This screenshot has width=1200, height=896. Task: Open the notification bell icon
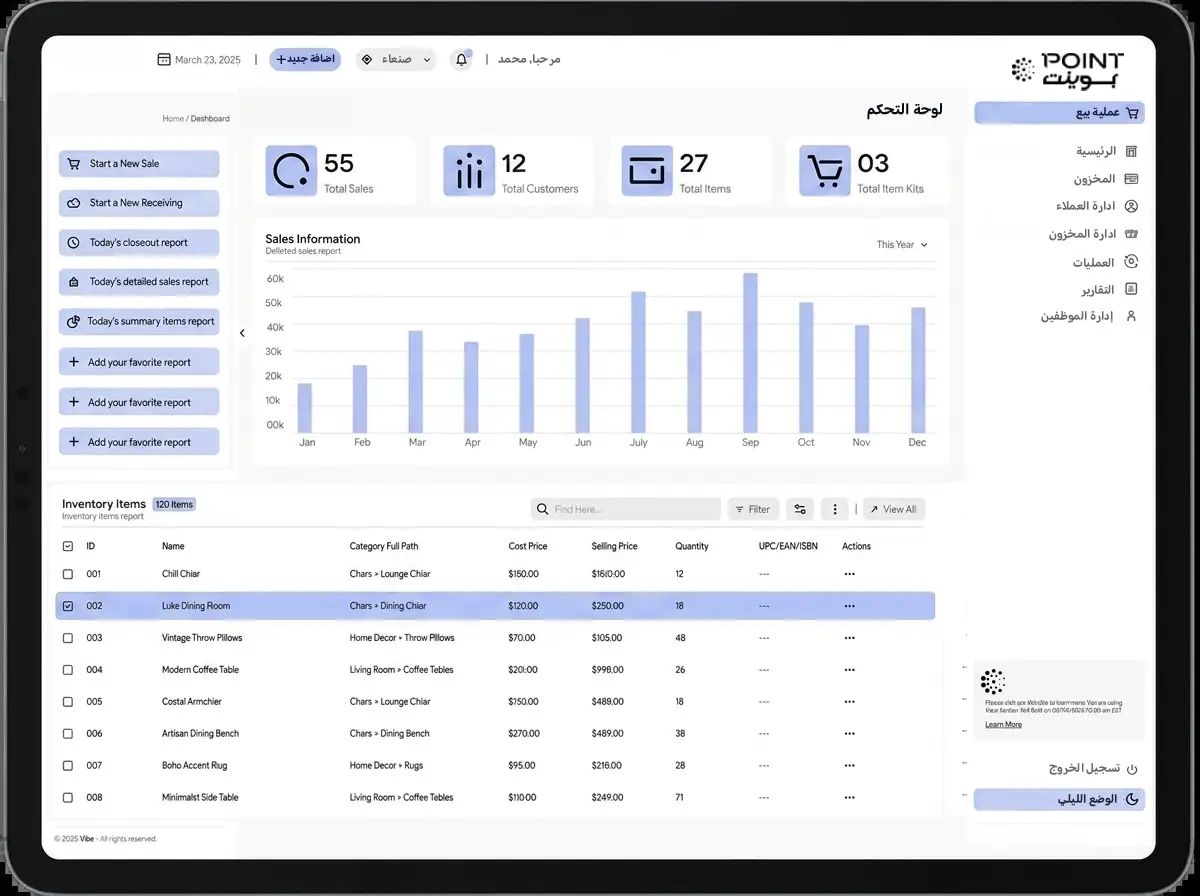(x=461, y=60)
